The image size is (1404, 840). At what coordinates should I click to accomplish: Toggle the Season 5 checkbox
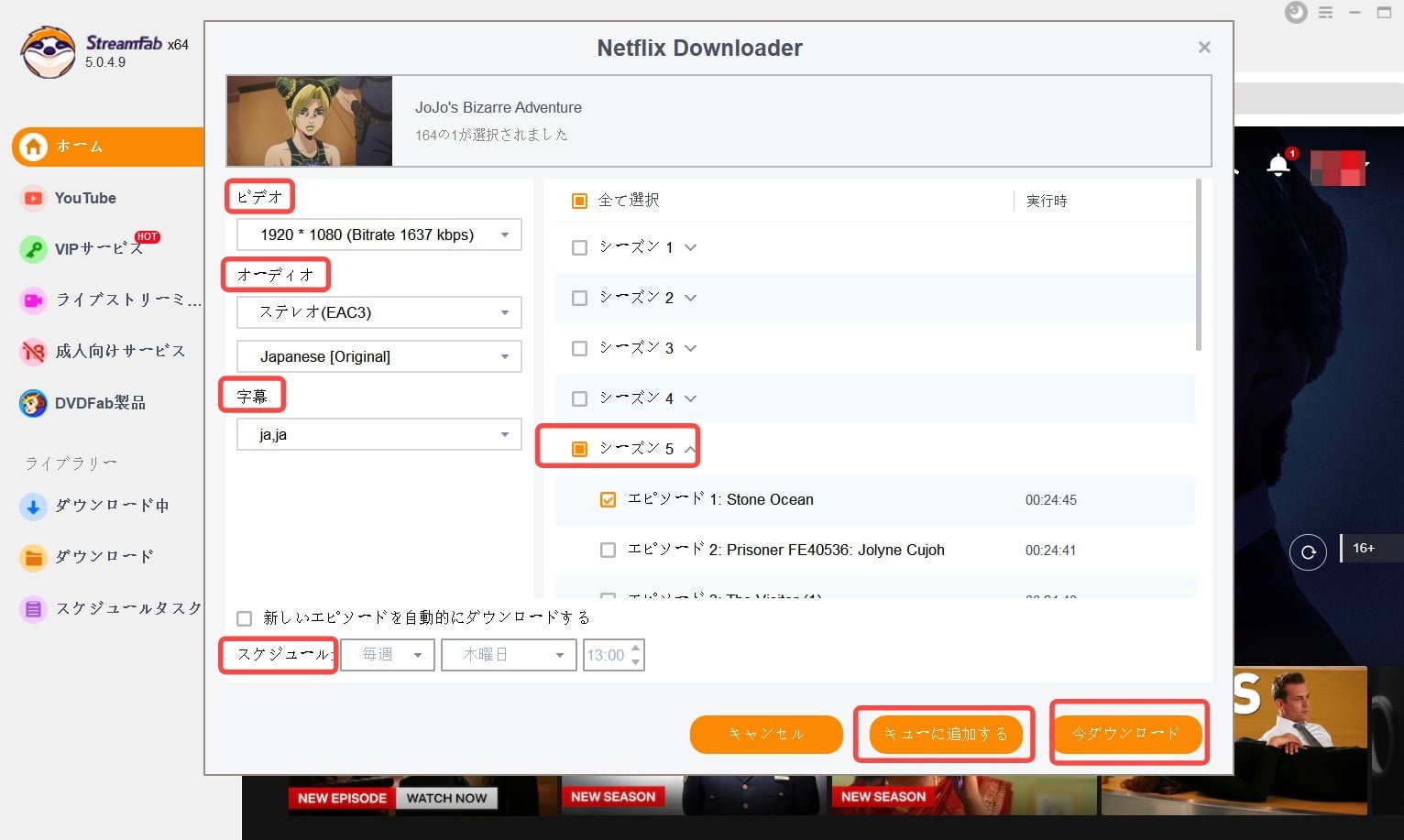coord(579,449)
